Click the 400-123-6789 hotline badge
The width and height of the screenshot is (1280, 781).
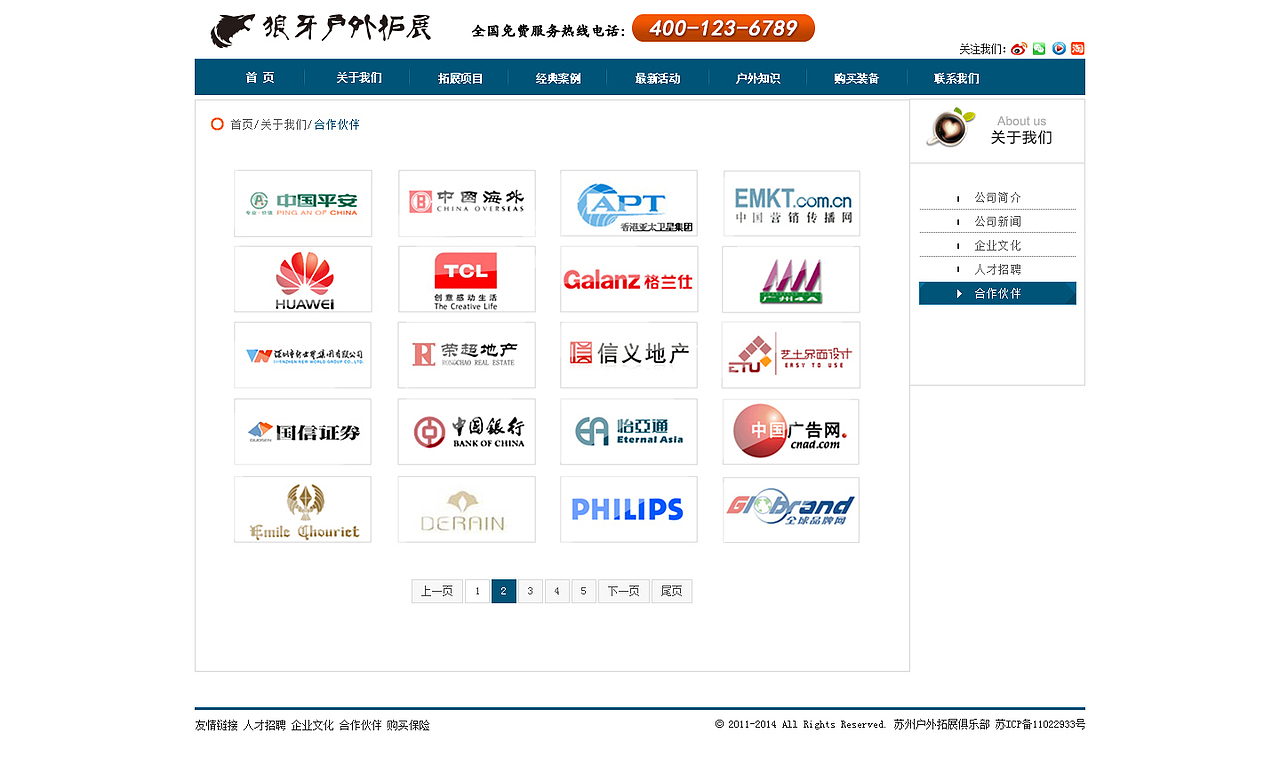click(724, 28)
